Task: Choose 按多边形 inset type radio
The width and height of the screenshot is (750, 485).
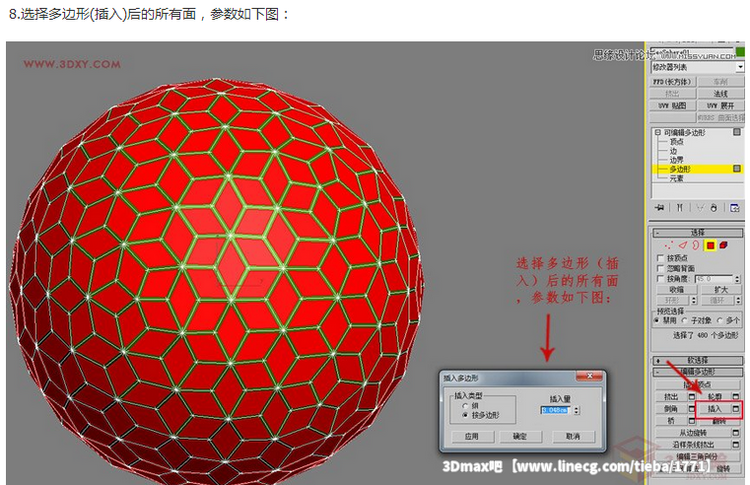Action: [x=464, y=416]
